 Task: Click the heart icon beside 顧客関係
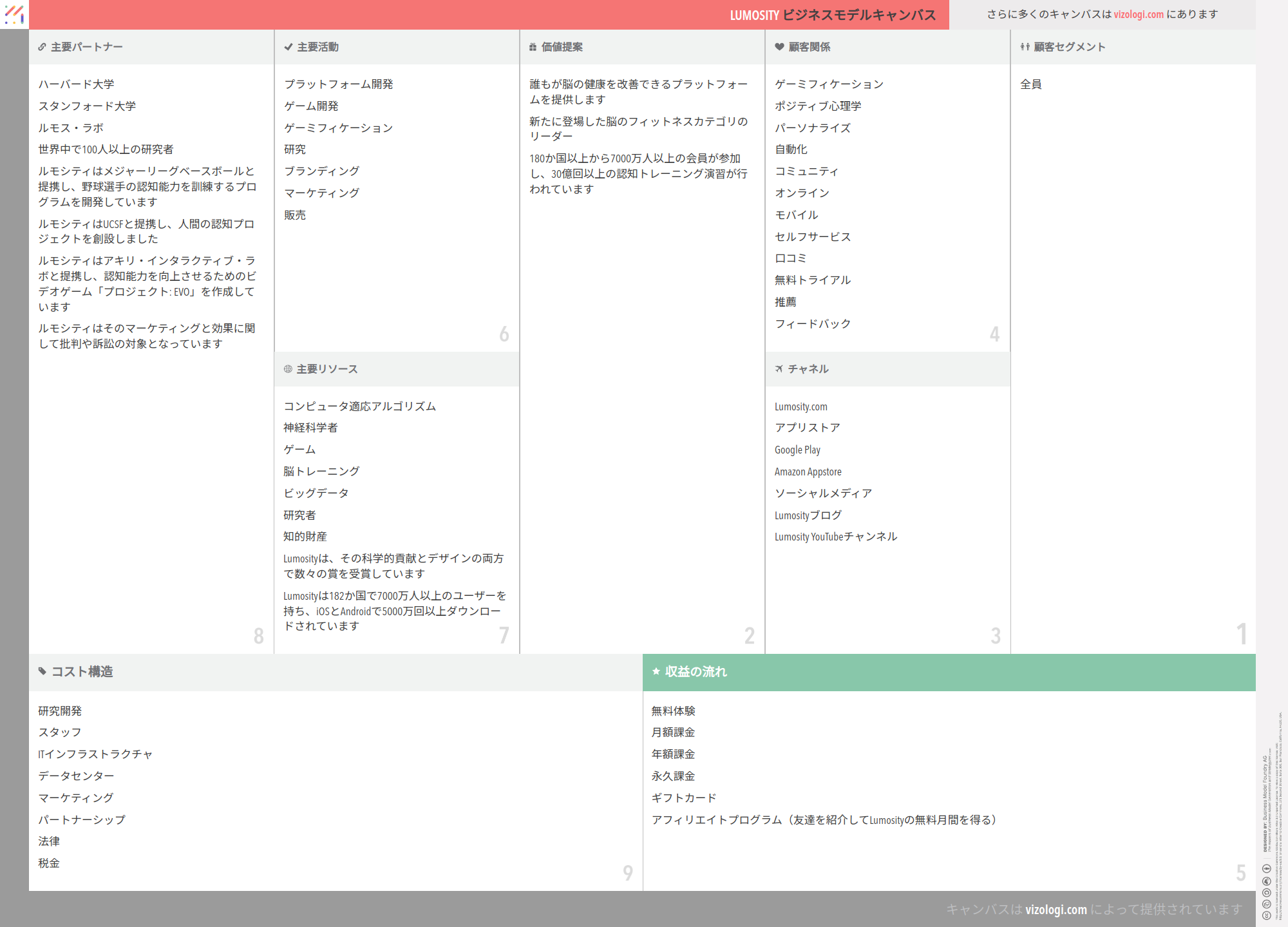click(x=779, y=47)
